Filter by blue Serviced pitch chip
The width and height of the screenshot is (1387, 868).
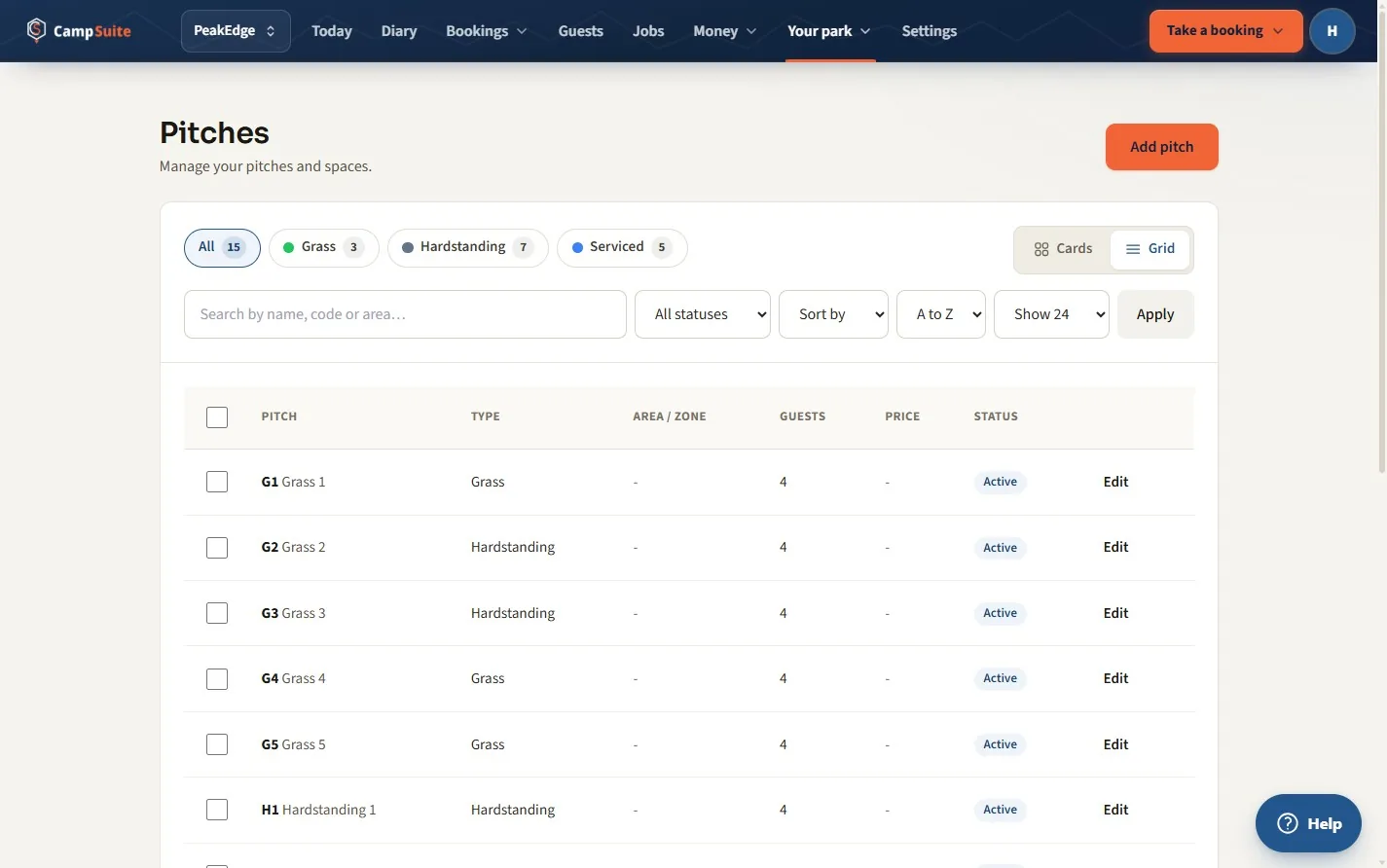point(622,247)
